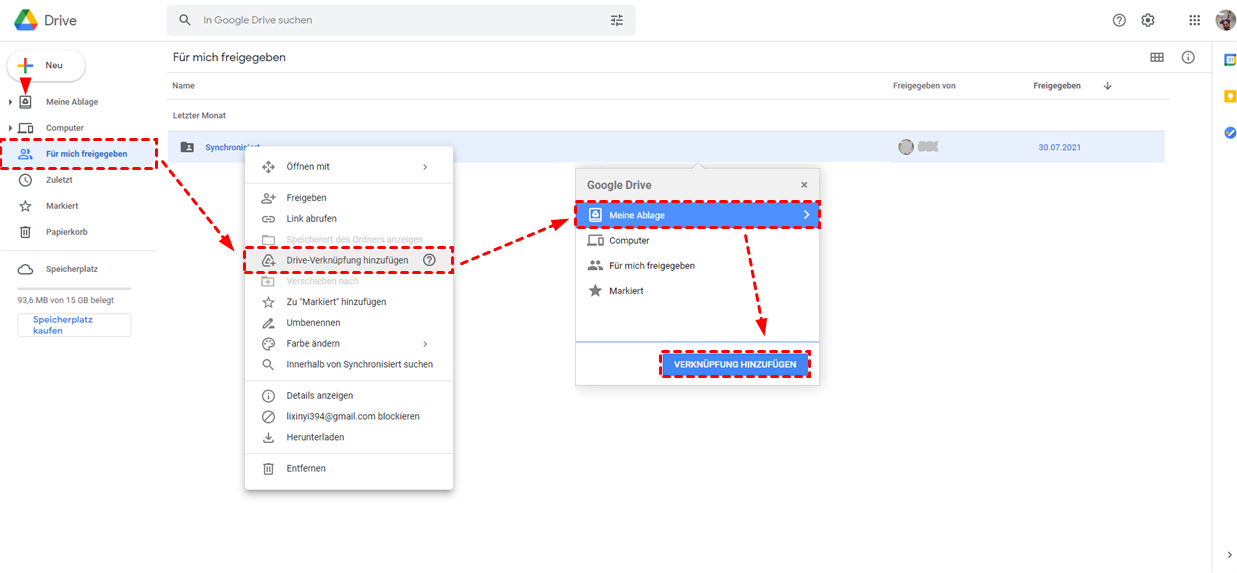The height and width of the screenshot is (573, 1237).
Task: Open the Help question mark icon
Action: (x=1119, y=20)
